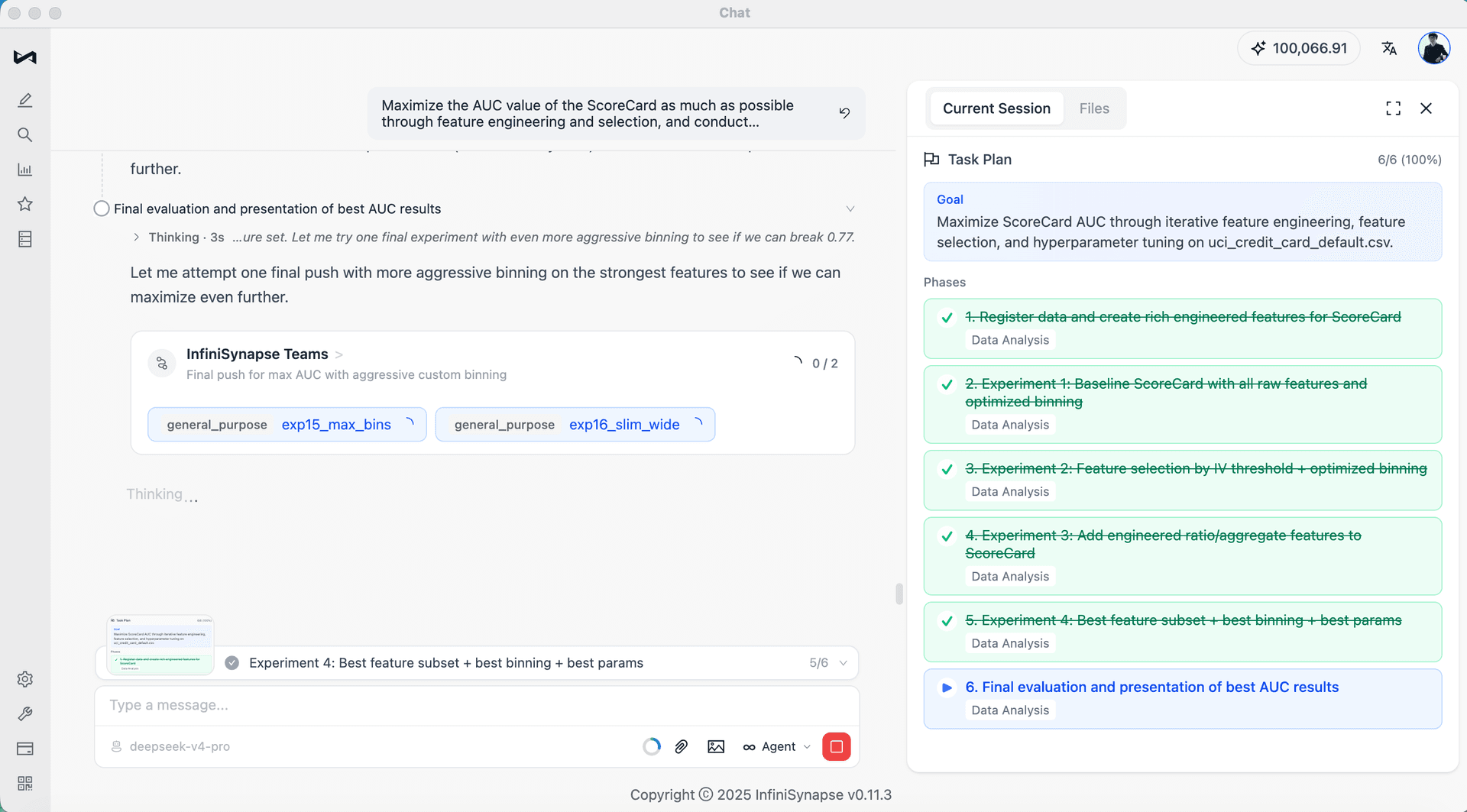Stop generation with the red stop button
The width and height of the screenshot is (1467, 812).
point(837,746)
